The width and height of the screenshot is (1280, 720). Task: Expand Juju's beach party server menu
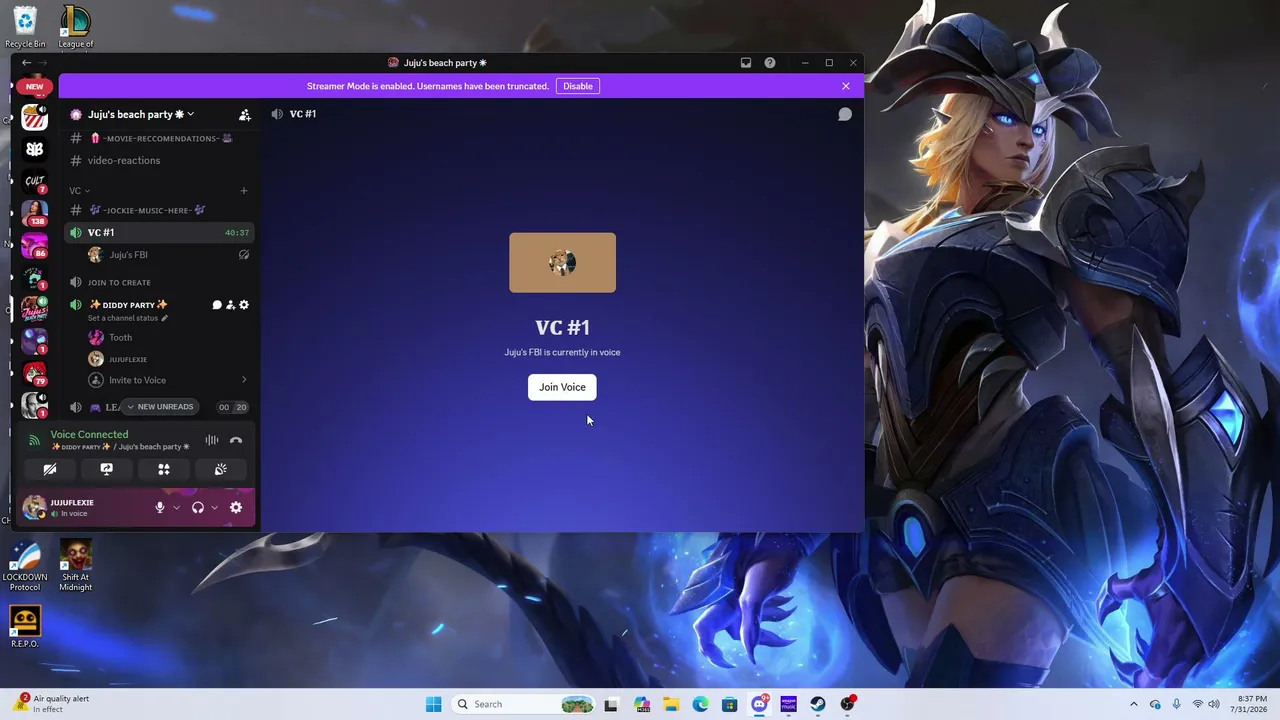pos(141,114)
